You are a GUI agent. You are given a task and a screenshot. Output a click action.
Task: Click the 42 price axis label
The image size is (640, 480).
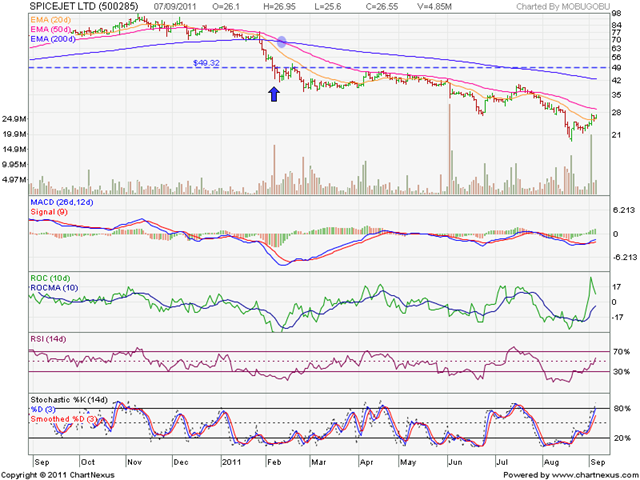coord(616,81)
